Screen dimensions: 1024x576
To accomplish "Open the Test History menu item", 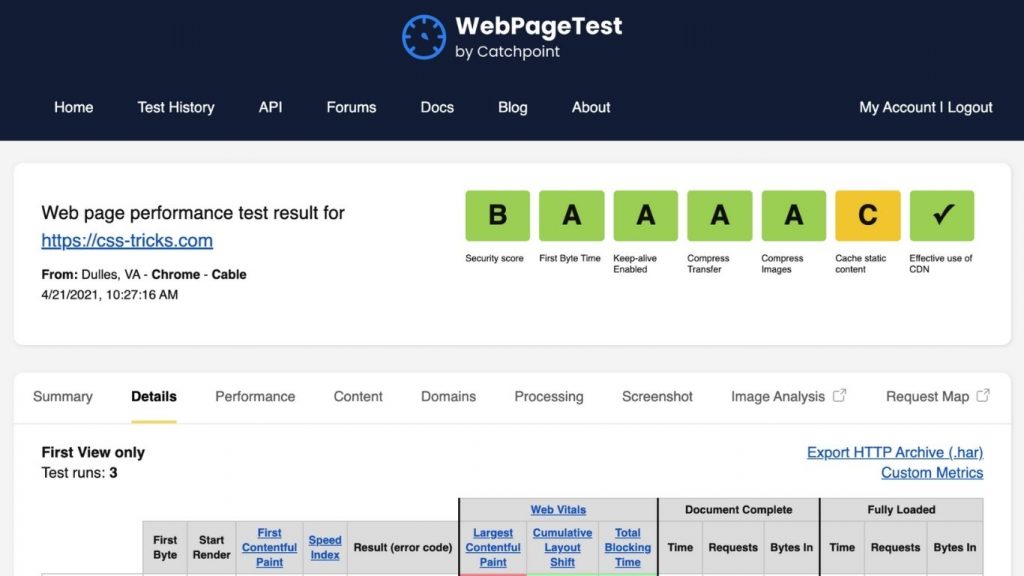I will coord(175,107).
